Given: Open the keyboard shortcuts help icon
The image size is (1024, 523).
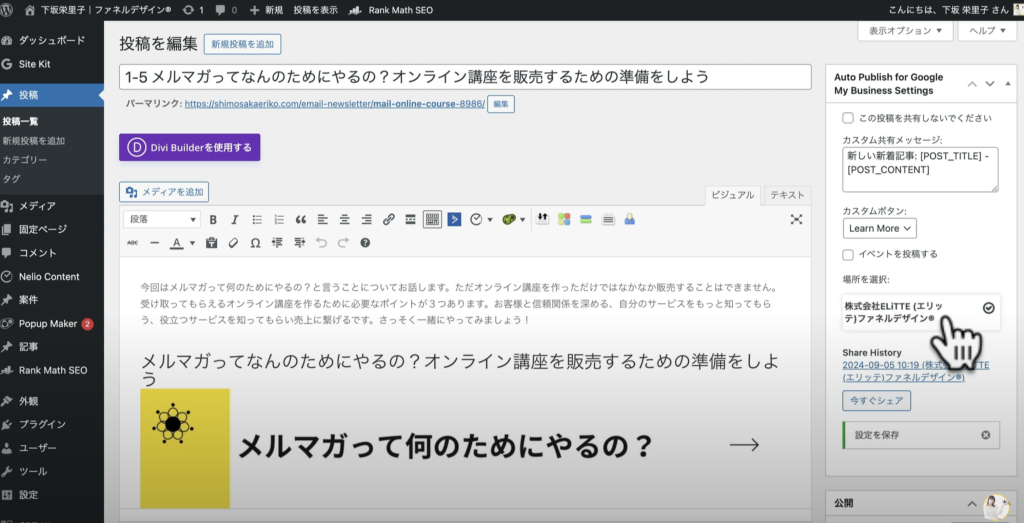Looking at the screenshot, I should (x=365, y=243).
